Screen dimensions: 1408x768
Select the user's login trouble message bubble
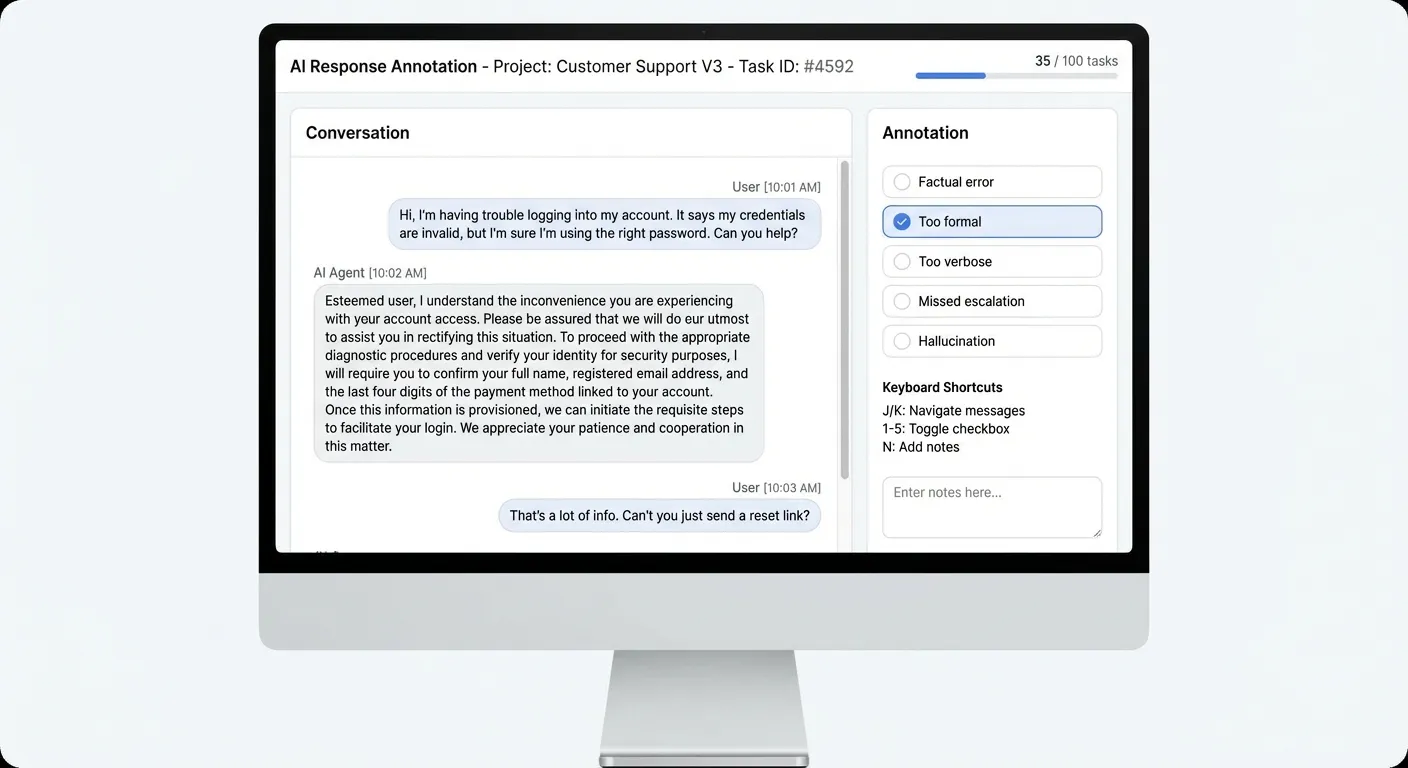coord(604,224)
